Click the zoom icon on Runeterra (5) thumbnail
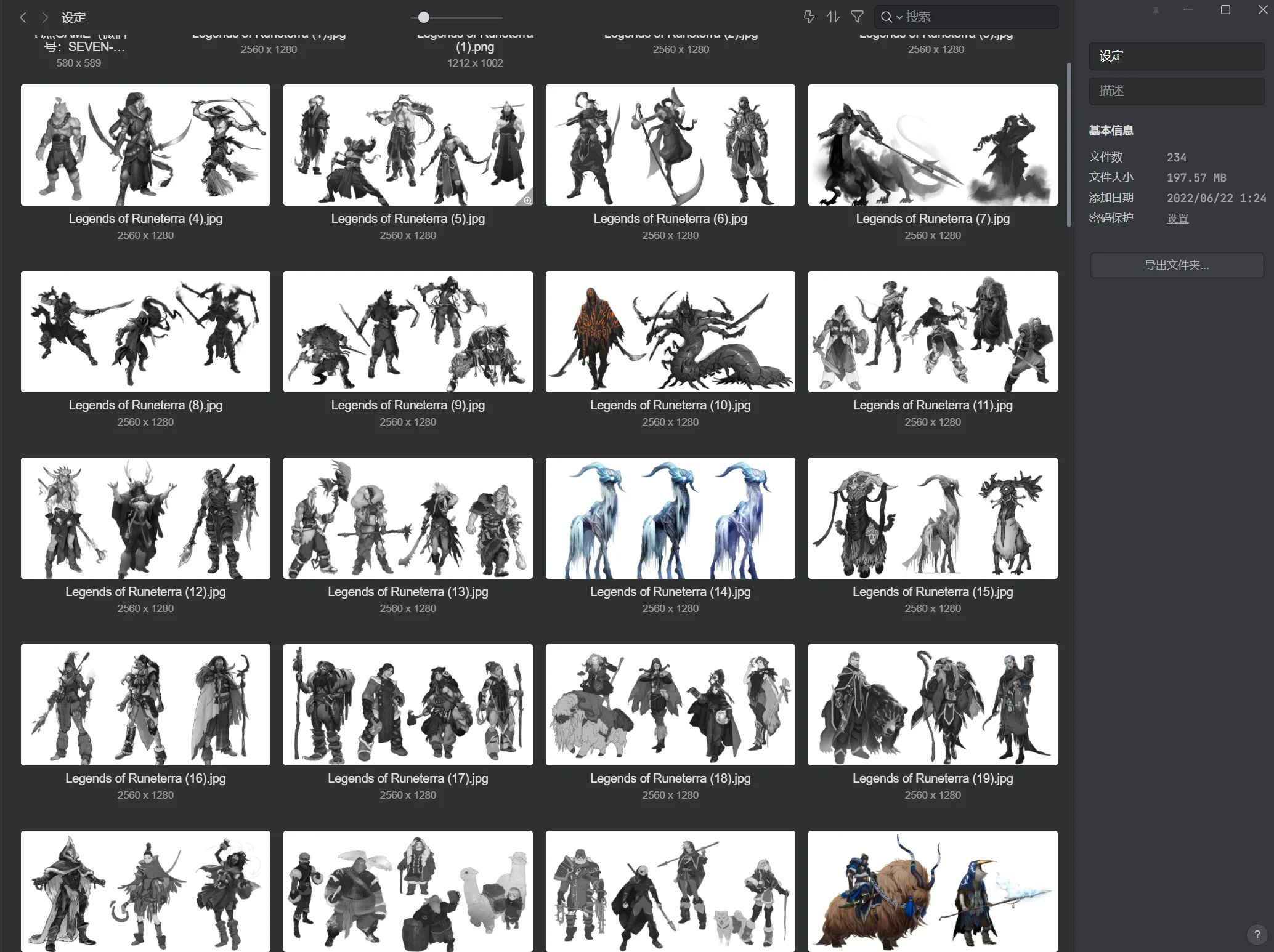The width and height of the screenshot is (1274, 952). [x=527, y=200]
